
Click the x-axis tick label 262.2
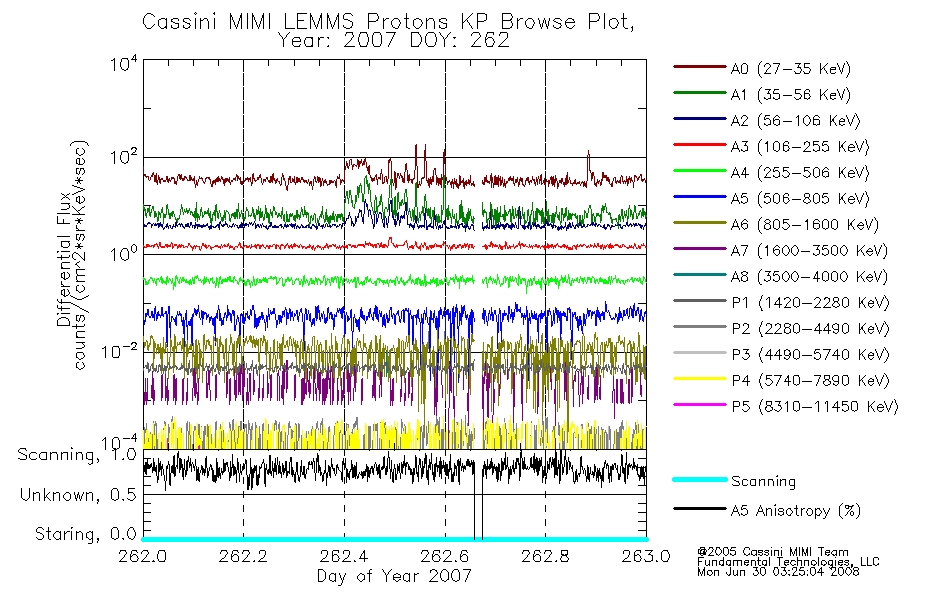[x=243, y=556]
